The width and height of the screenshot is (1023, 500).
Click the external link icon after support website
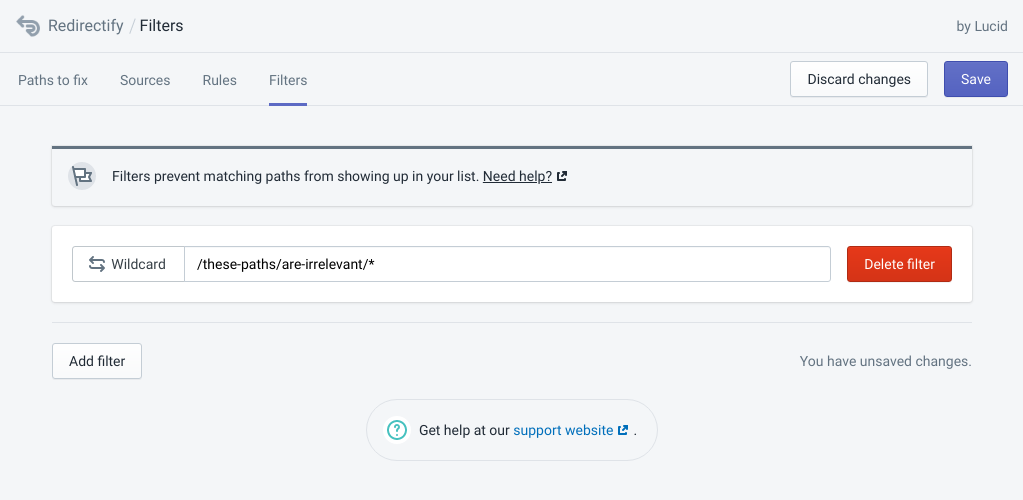tap(623, 430)
